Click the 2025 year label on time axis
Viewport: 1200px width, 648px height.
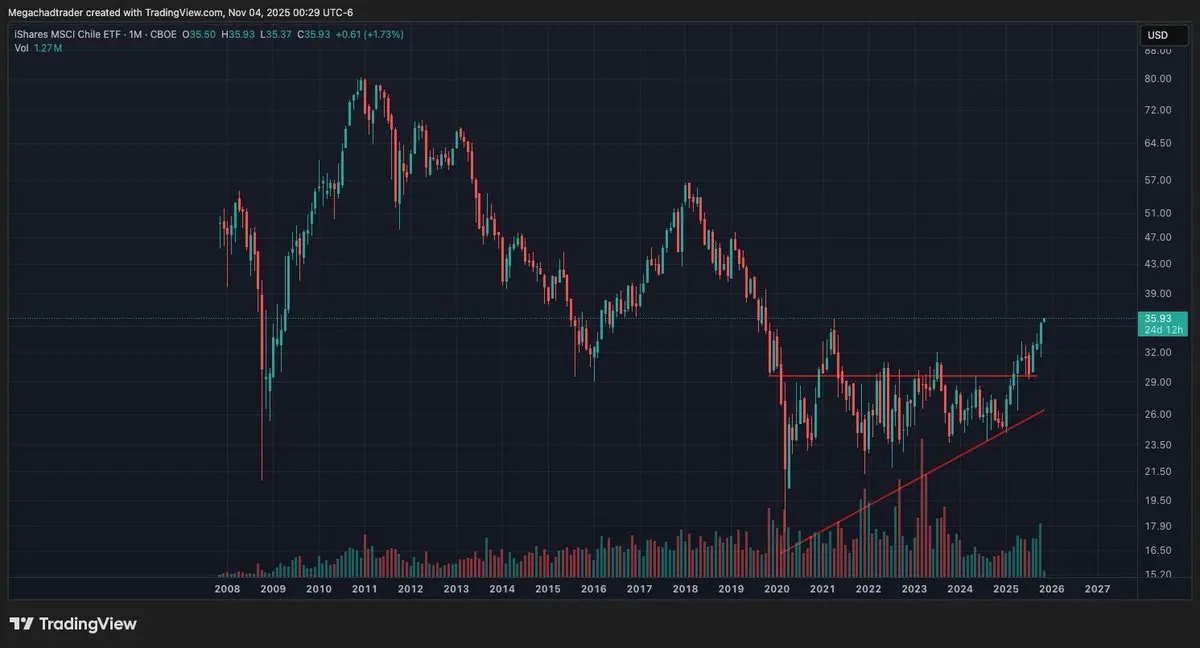pyautogui.click(x=1005, y=590)
